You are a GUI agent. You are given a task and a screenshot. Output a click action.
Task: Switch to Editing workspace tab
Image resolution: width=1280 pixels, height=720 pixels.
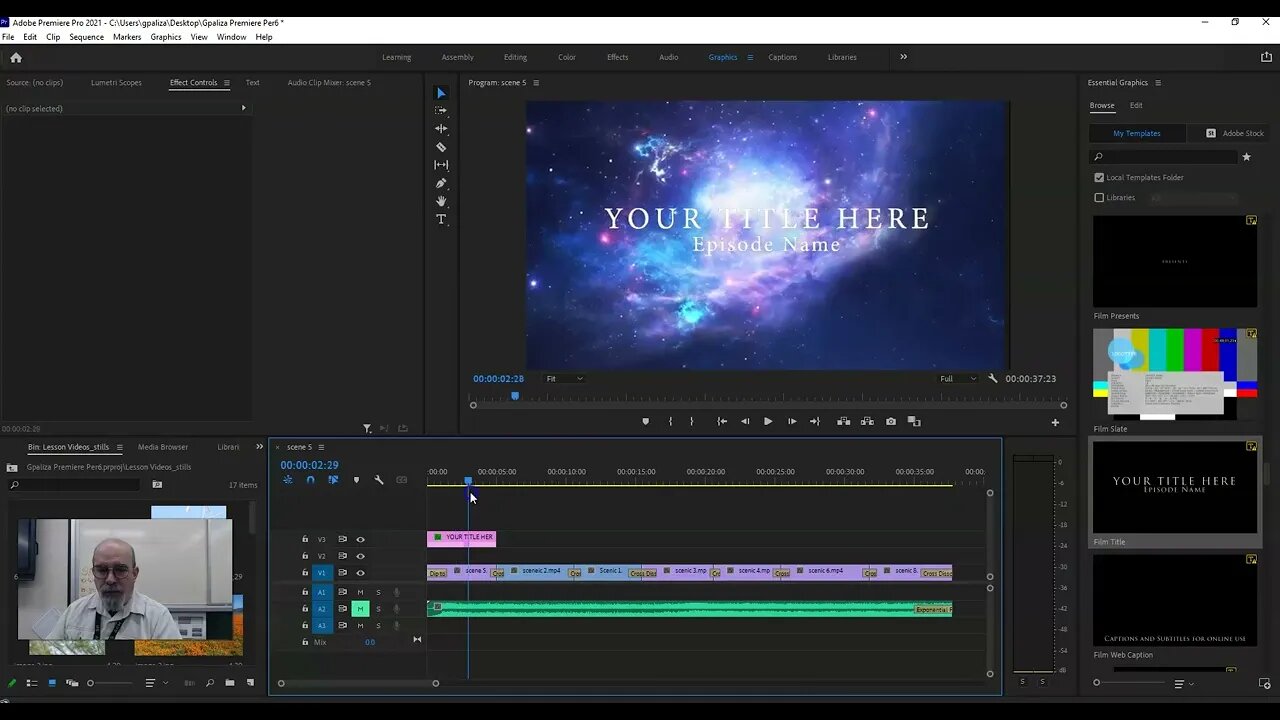point(515,57)
